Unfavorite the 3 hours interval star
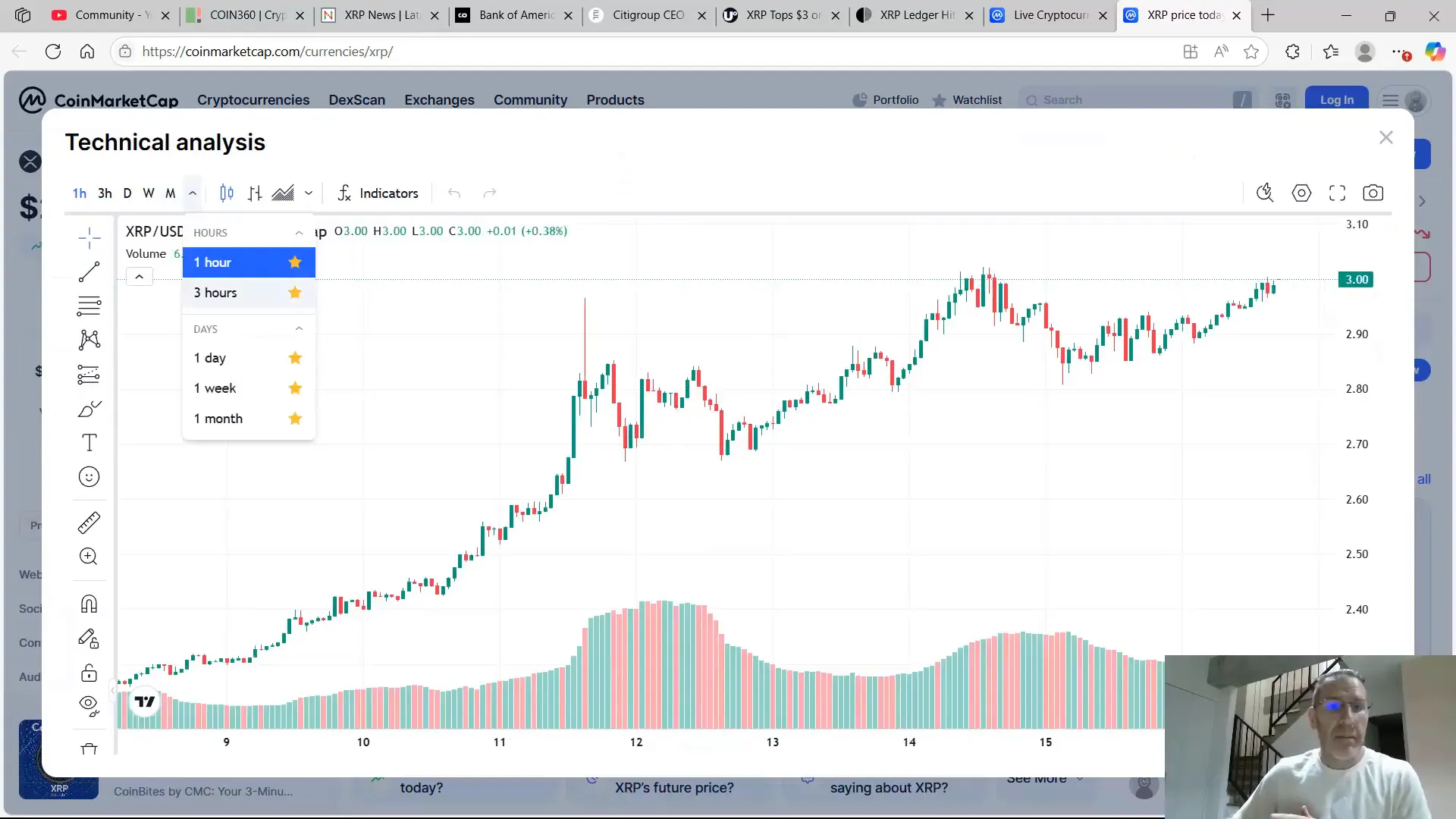Screen dimensions: 1456x819 (295, 293)
